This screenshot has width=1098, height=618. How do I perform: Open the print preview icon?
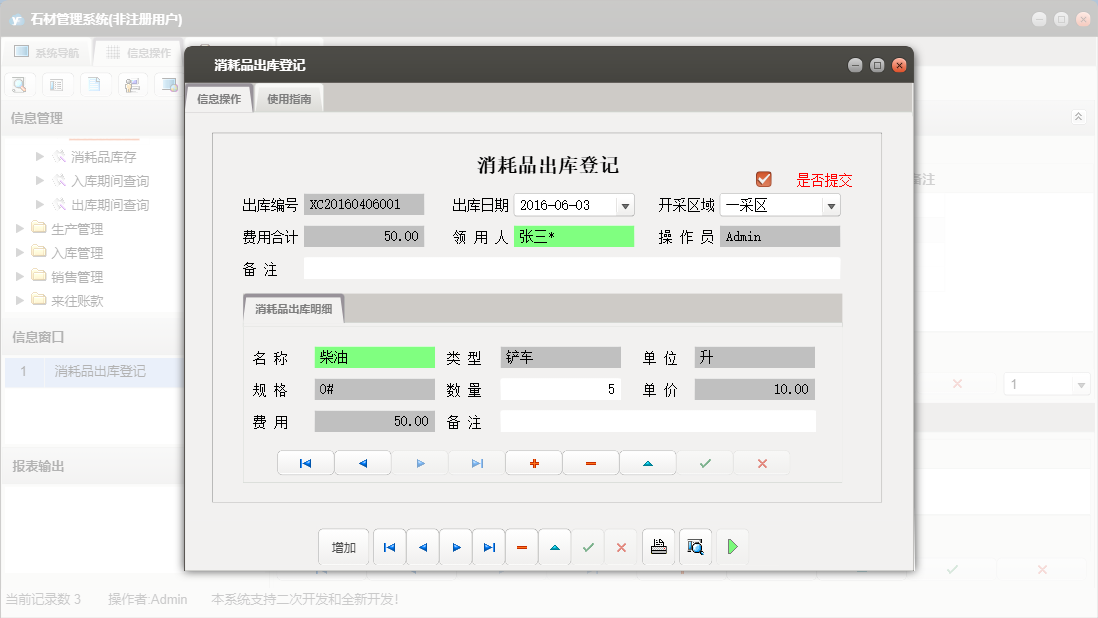coord(695,547)
